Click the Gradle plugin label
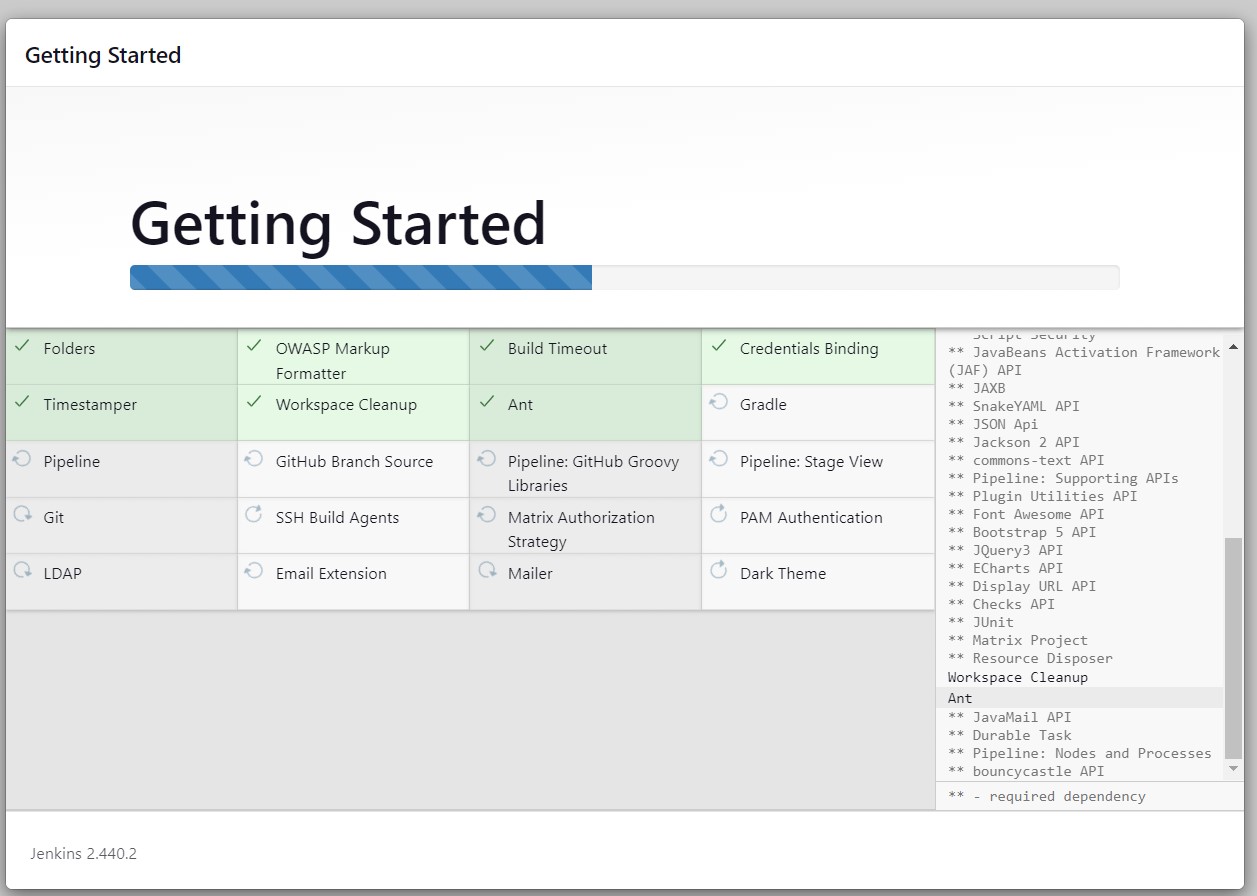 (x=763, y=405)
